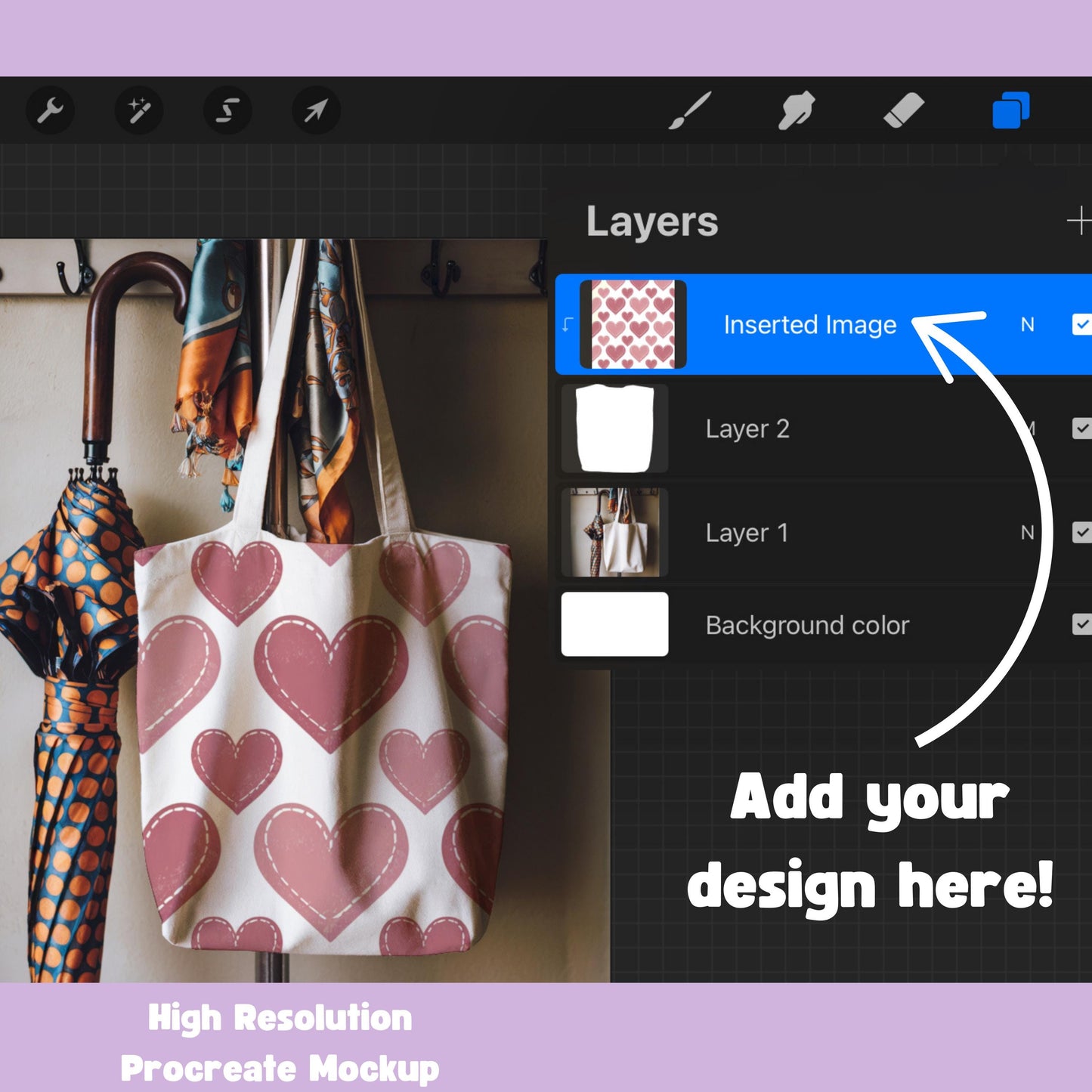Image resolution: width=1092 pixels, height=1092 pixels.
Task: Open the Adjustments magic wand tool
Action: pos(138,110)
